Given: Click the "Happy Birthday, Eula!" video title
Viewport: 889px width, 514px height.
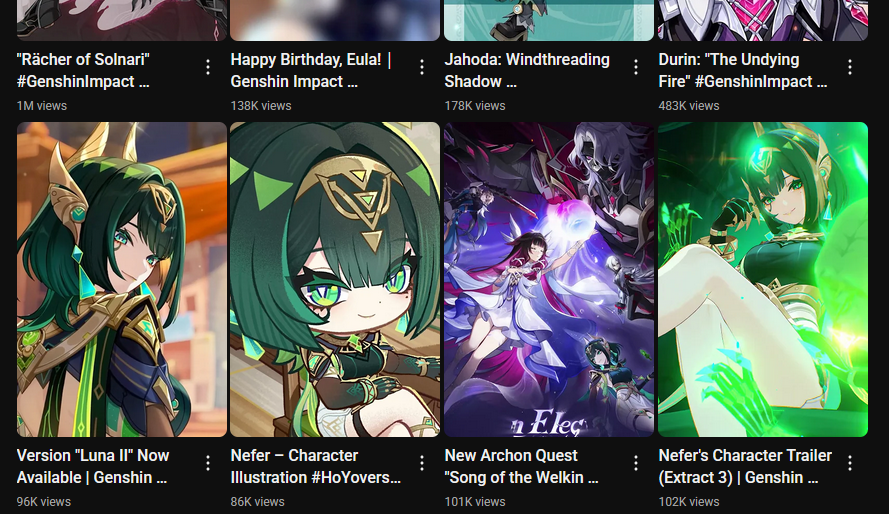Looking at the screenshot, I should tap(311, 70).
